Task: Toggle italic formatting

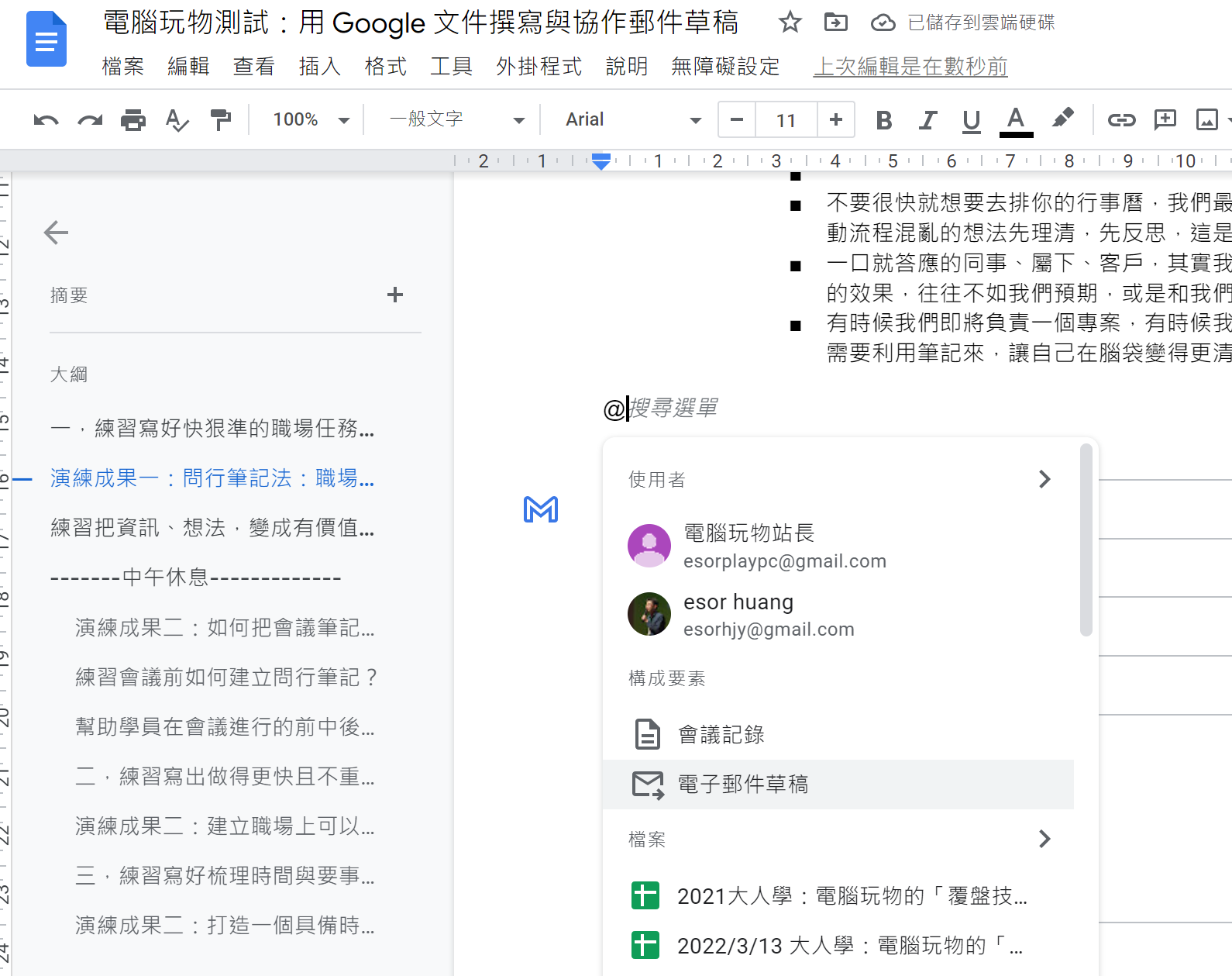Action: coord(927,120)
